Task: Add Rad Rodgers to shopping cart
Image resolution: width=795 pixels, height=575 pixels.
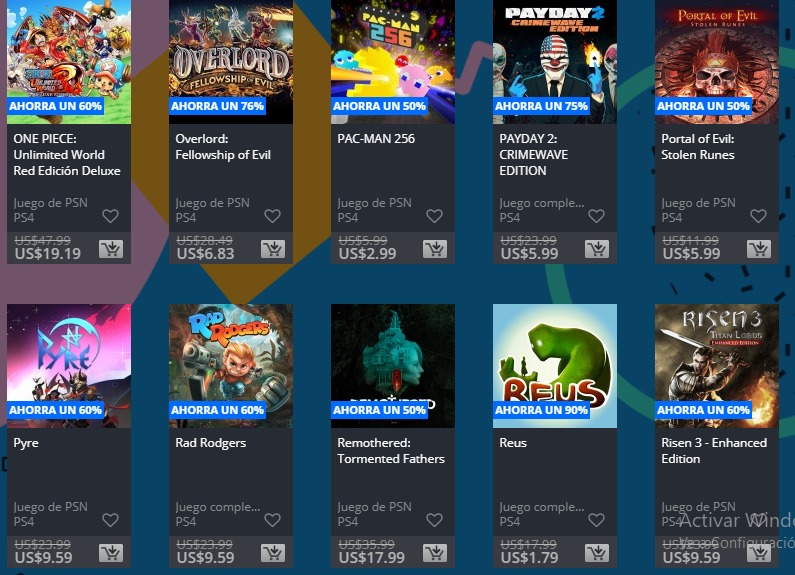Action: click(273, 553)
